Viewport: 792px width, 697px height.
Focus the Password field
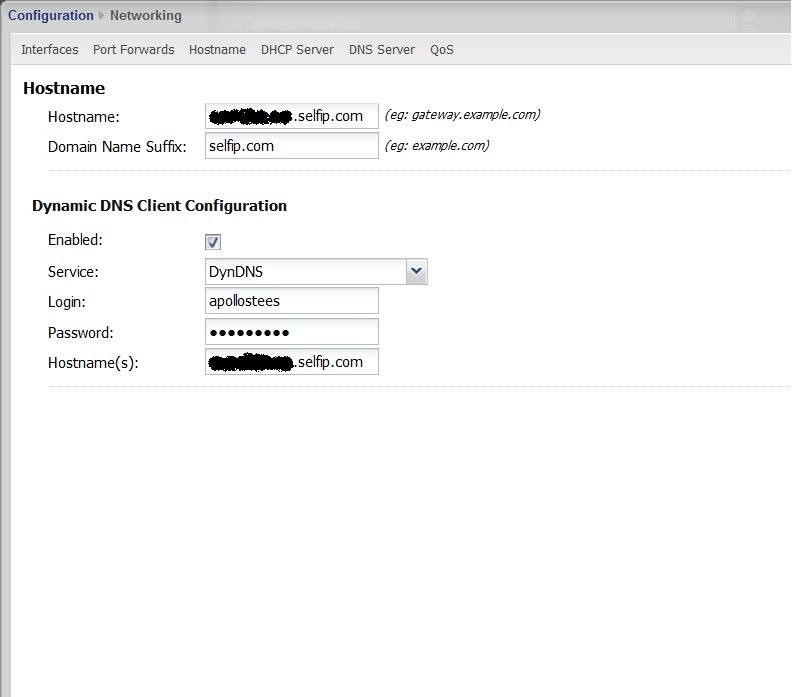291,332
